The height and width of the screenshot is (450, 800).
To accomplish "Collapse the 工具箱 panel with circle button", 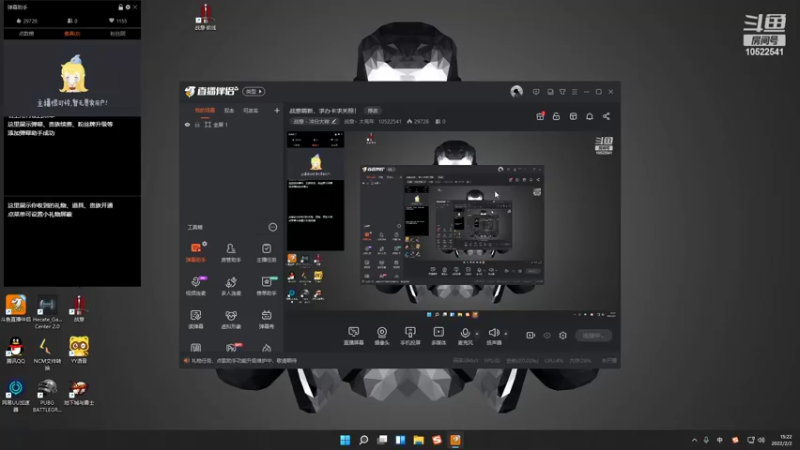I will click(273, 227).
